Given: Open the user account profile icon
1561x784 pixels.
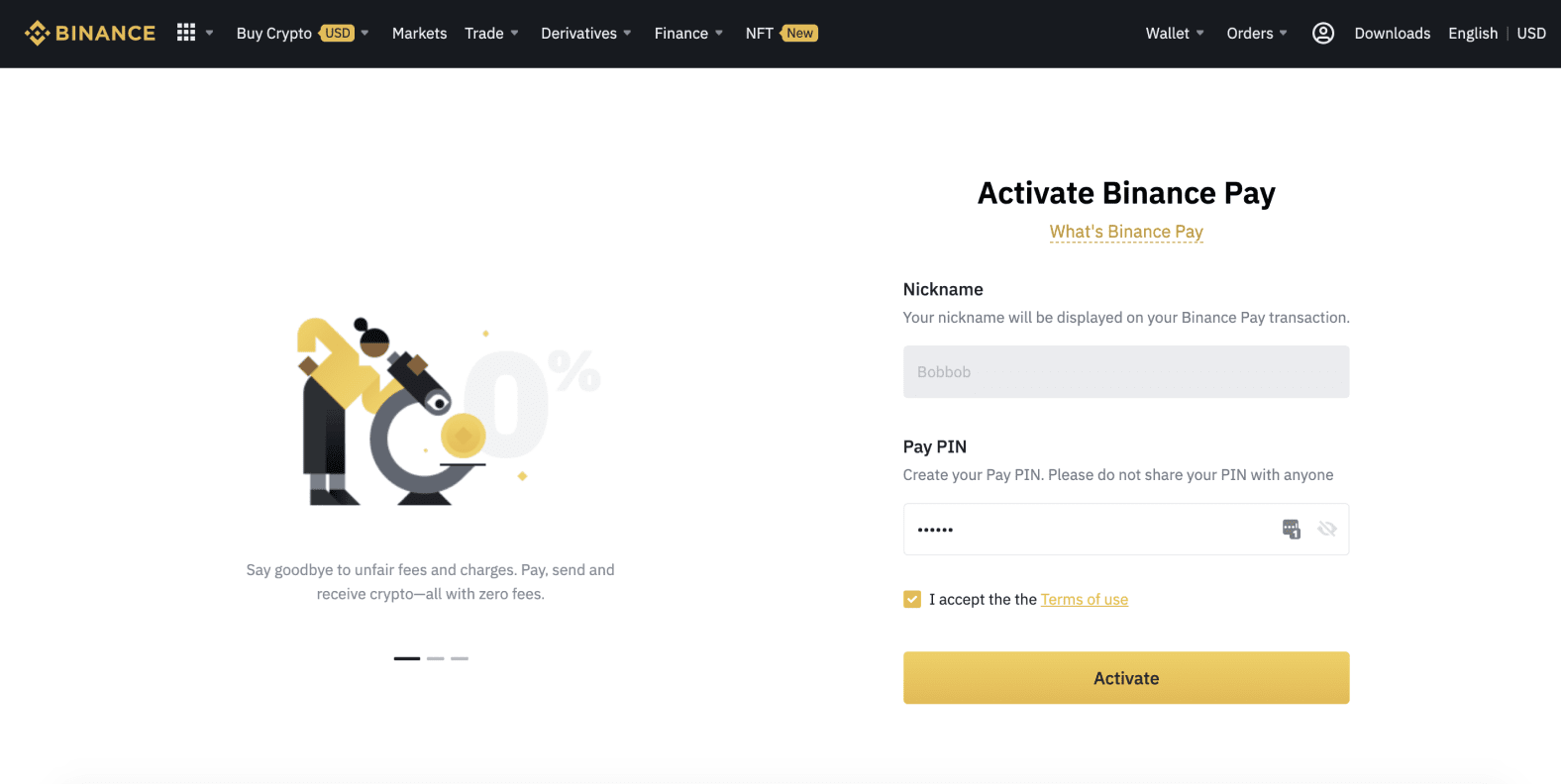Looking at the screenshot, I should tap(1323, 34).
